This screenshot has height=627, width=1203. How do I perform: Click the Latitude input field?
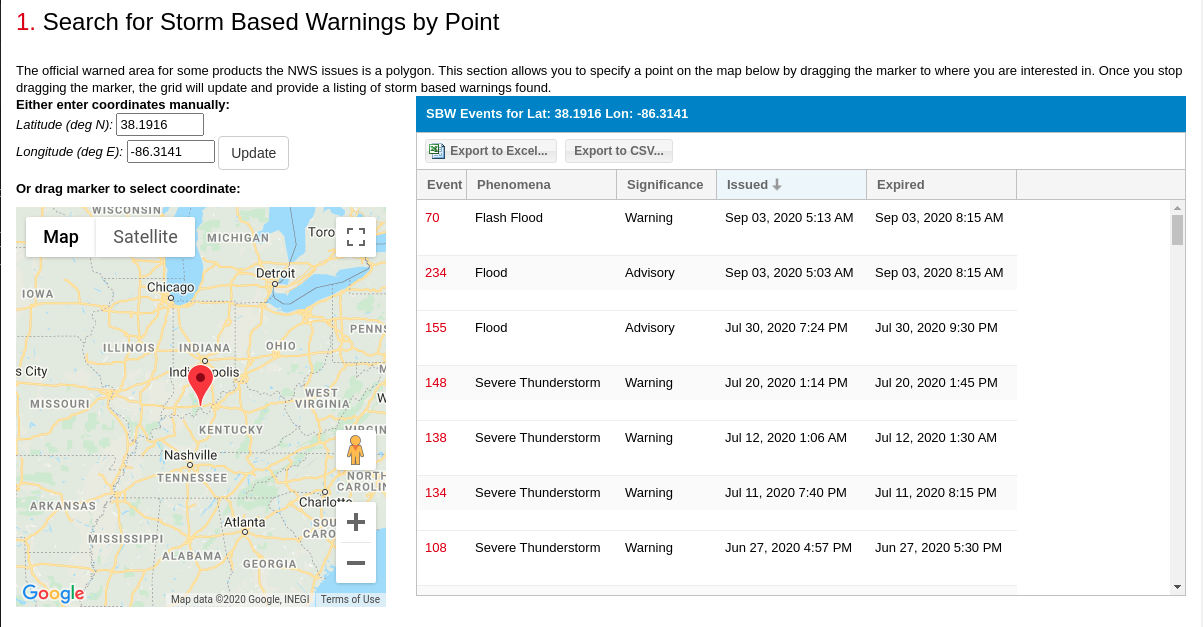coord(160,125)
